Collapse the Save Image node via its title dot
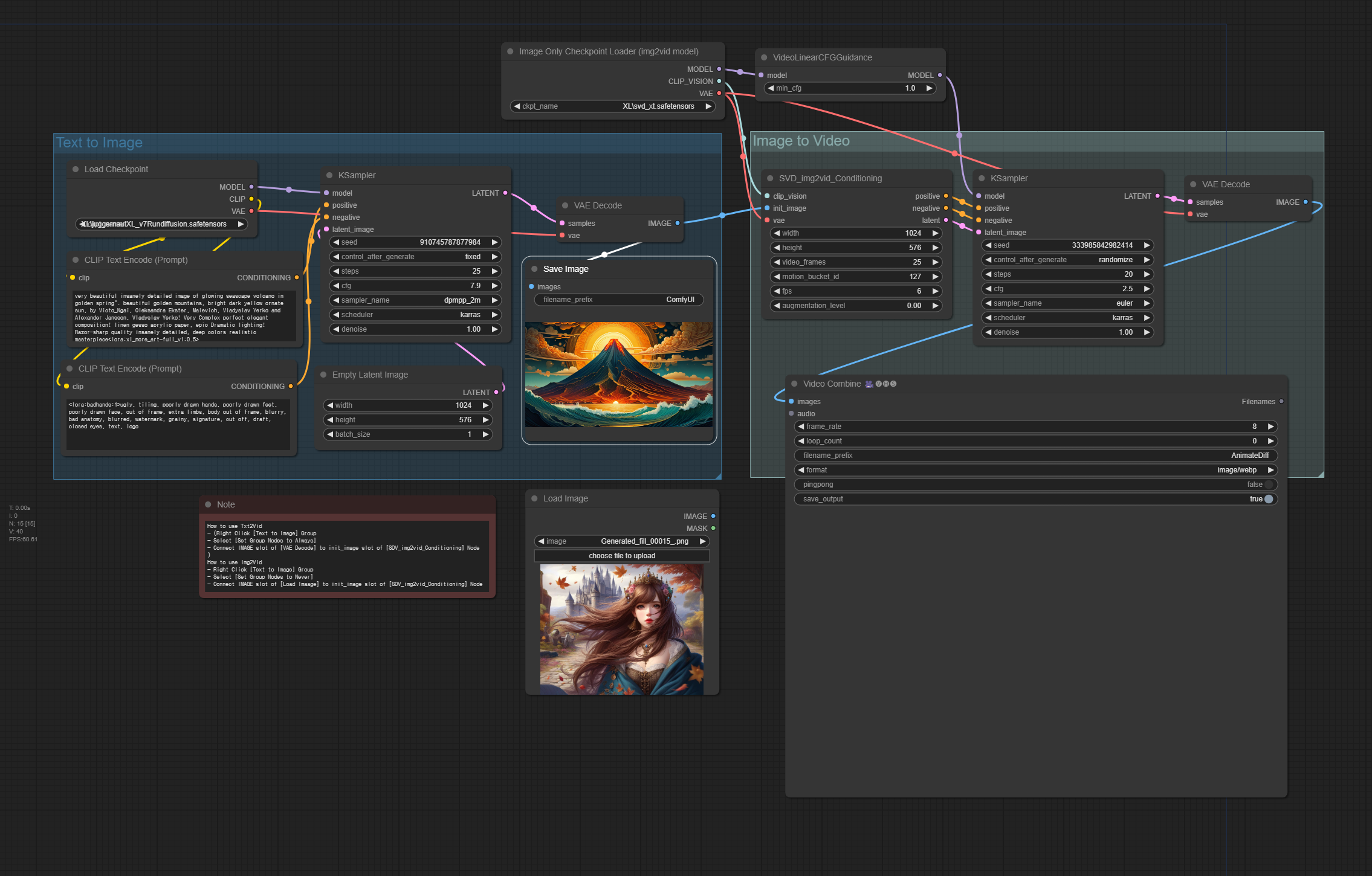Screen dimensions: 1372x876 coord(534,269)
